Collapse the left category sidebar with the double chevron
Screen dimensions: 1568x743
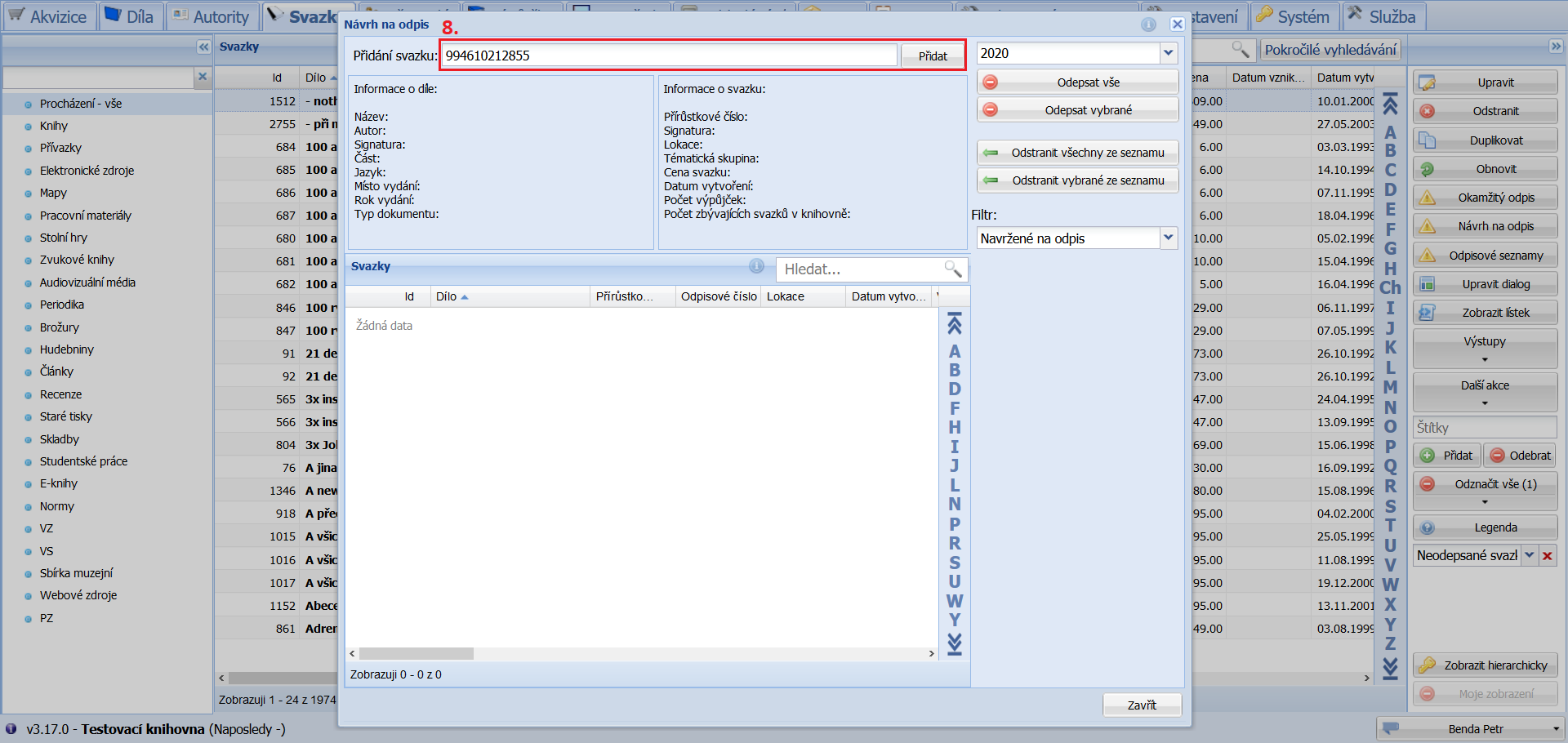tap(203, 47)
